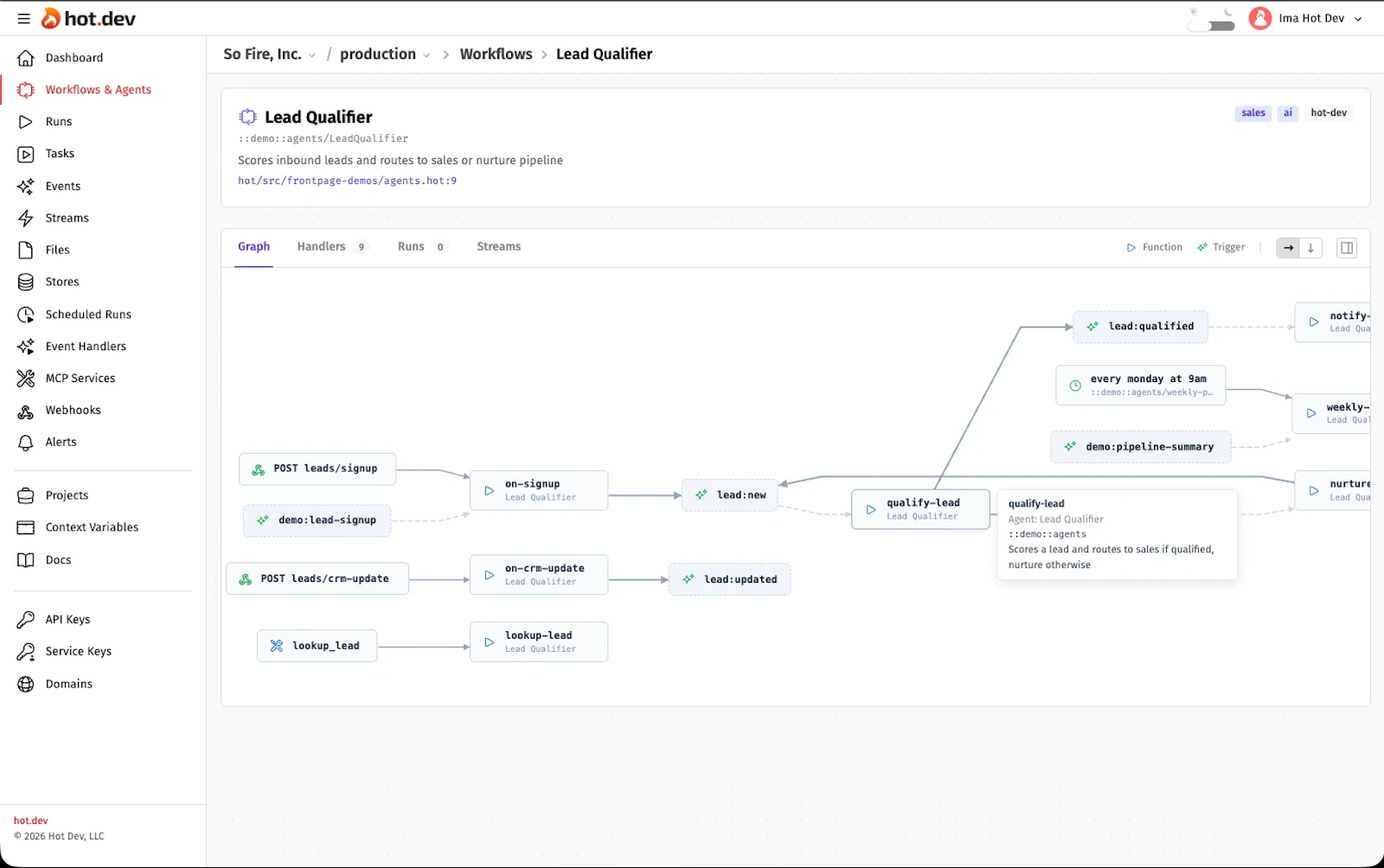Toggle the Function legend filter

tap(1154, 247)
